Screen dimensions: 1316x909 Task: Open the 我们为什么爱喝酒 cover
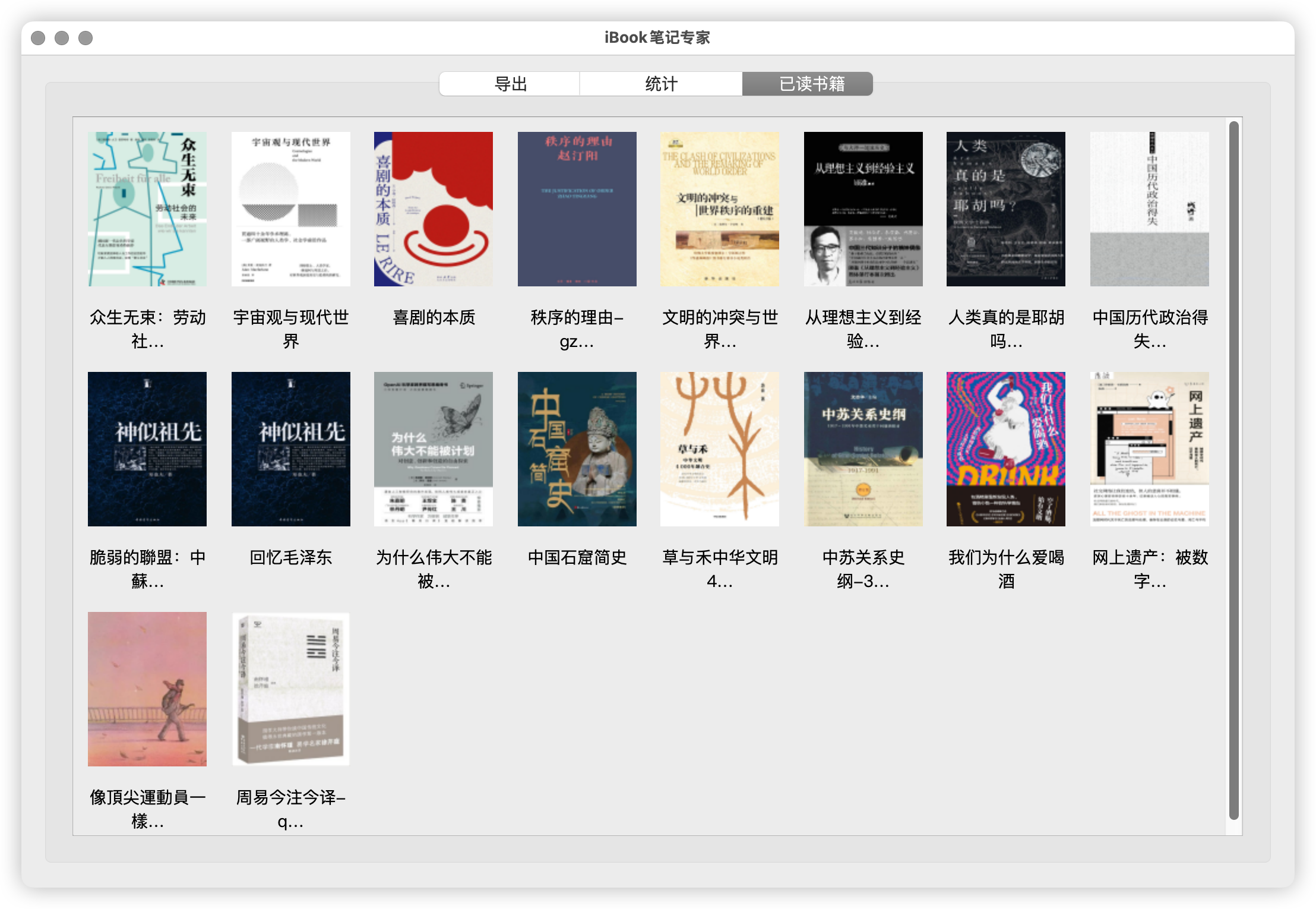click(1006, 449)
